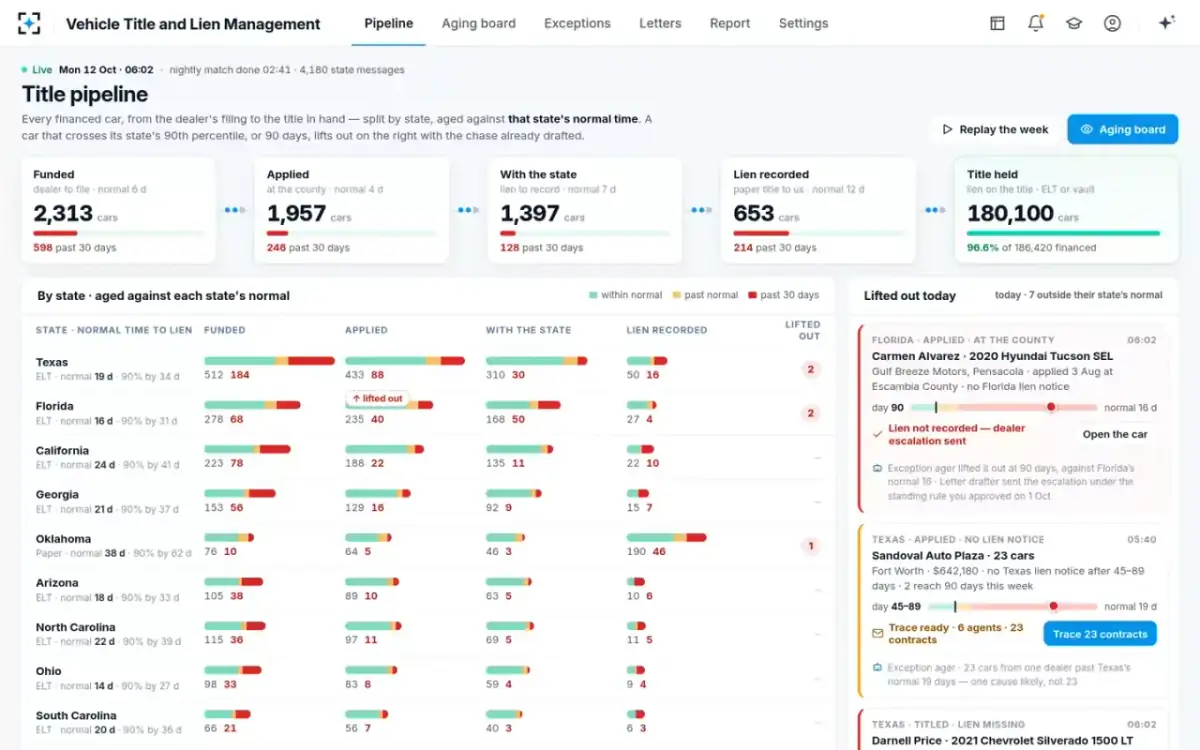Open the Settings tab
The width and height of the screenshot is (1200, 750).
(803, 23)
